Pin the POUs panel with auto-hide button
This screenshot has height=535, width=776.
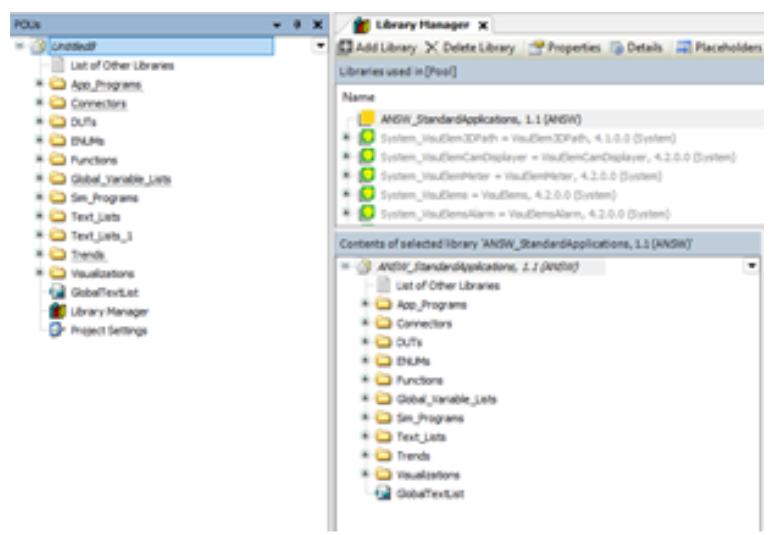pyautogui.click(x=296, y=23)
